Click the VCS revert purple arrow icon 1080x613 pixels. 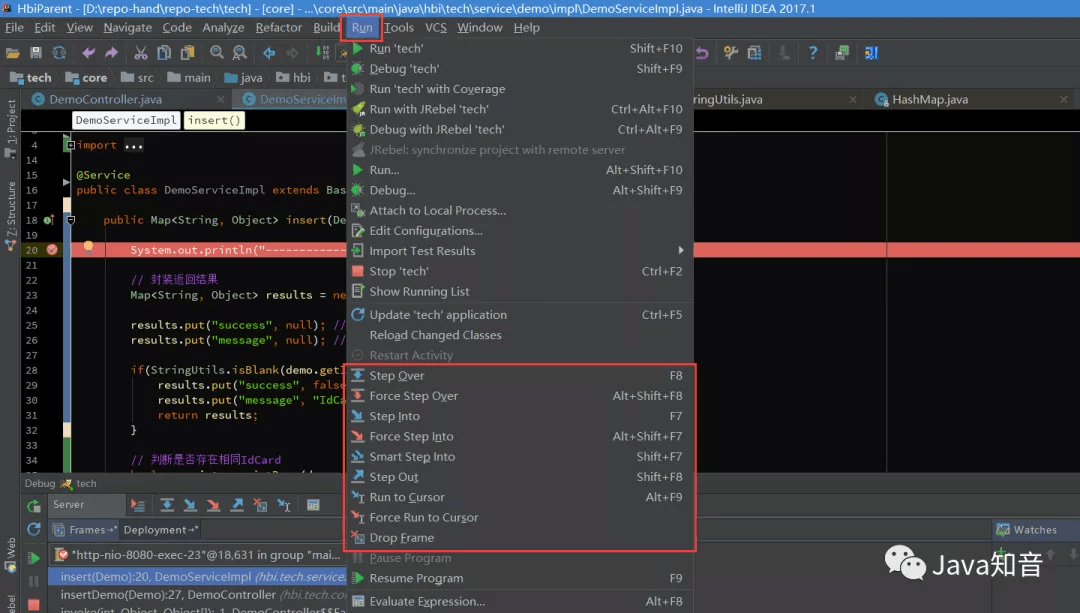(x=702, y=53)
